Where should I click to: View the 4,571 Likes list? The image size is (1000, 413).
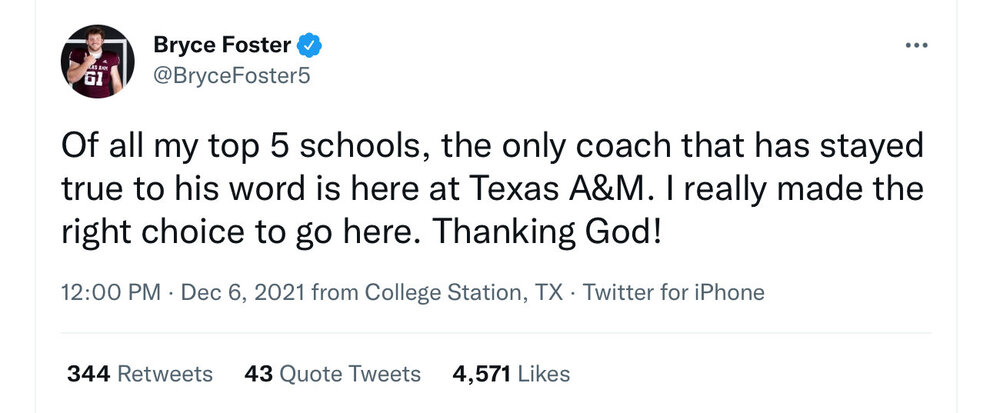click(x=511, y=374)
